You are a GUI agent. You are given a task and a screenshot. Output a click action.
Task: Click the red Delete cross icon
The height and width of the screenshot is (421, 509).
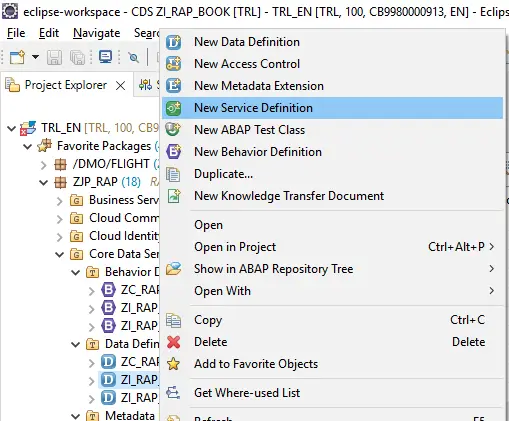[x=173, y=342]
